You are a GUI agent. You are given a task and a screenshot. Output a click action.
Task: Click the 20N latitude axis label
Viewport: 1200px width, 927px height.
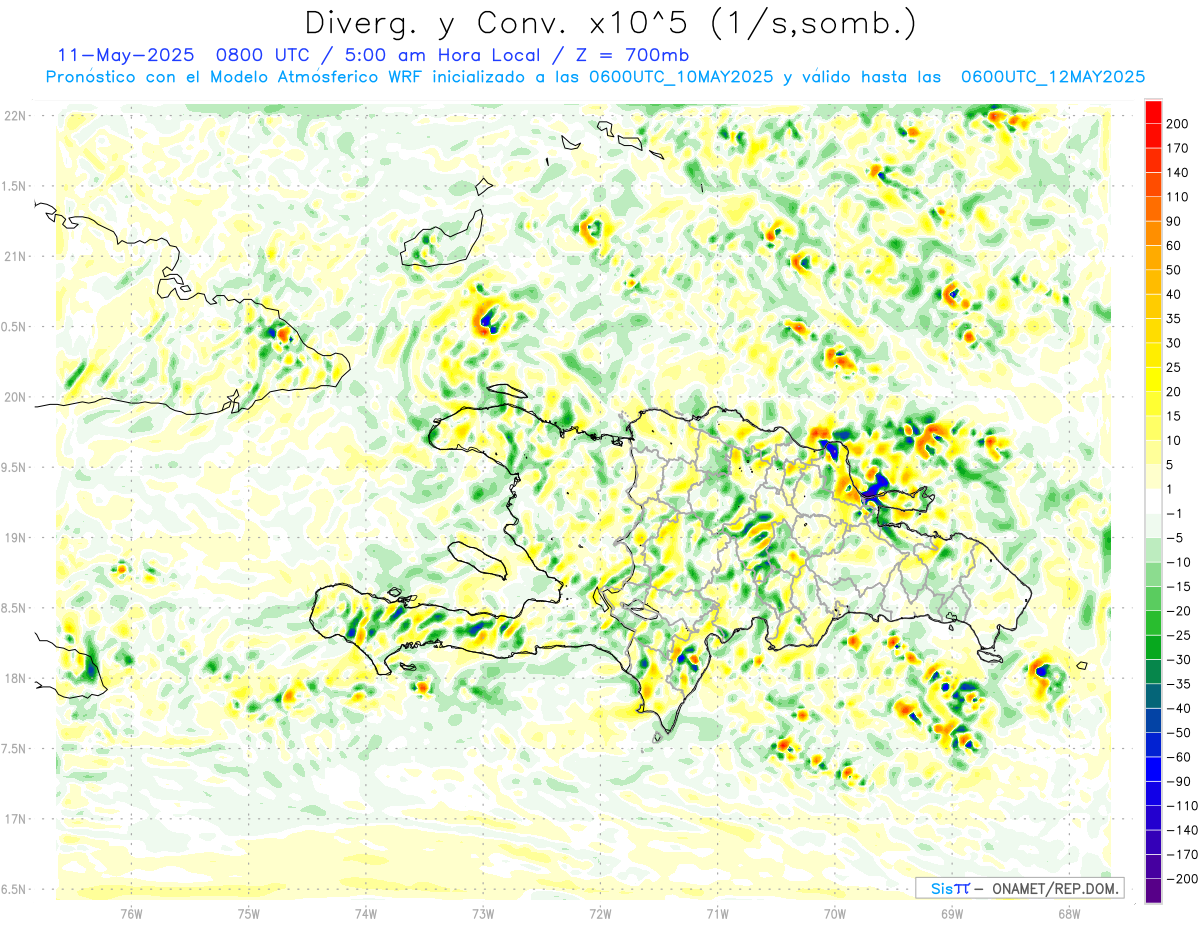pos(15,397)
